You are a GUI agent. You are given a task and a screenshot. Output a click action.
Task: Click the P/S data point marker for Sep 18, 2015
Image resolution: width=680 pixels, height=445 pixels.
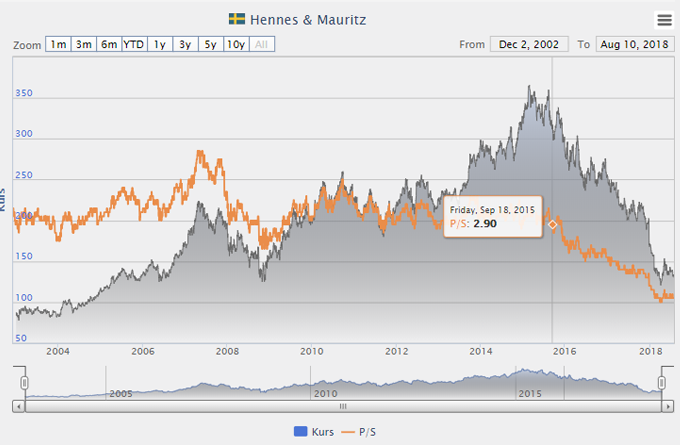(x=552, y=225)
